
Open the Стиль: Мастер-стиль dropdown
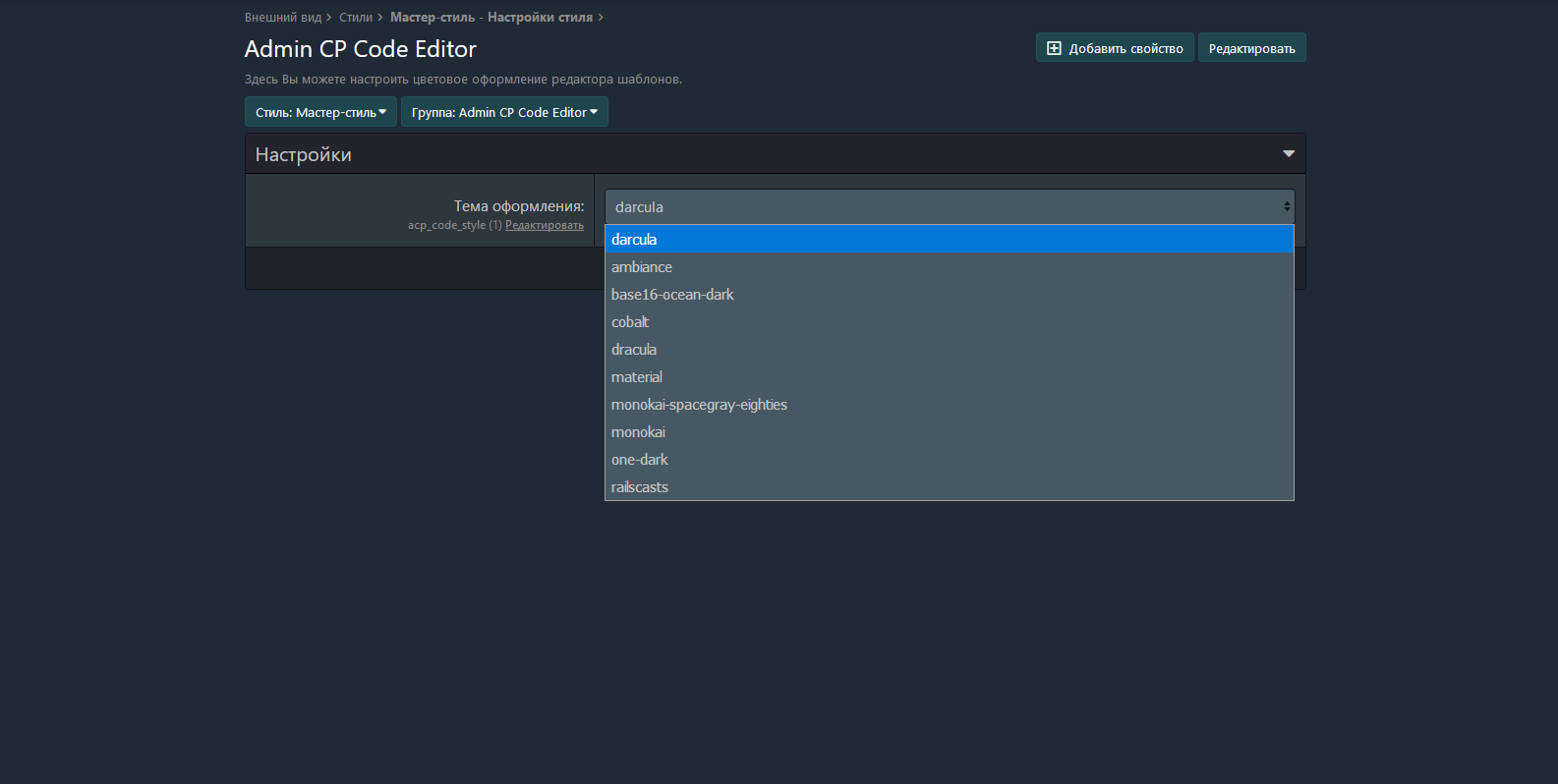[x=320, y=112]
